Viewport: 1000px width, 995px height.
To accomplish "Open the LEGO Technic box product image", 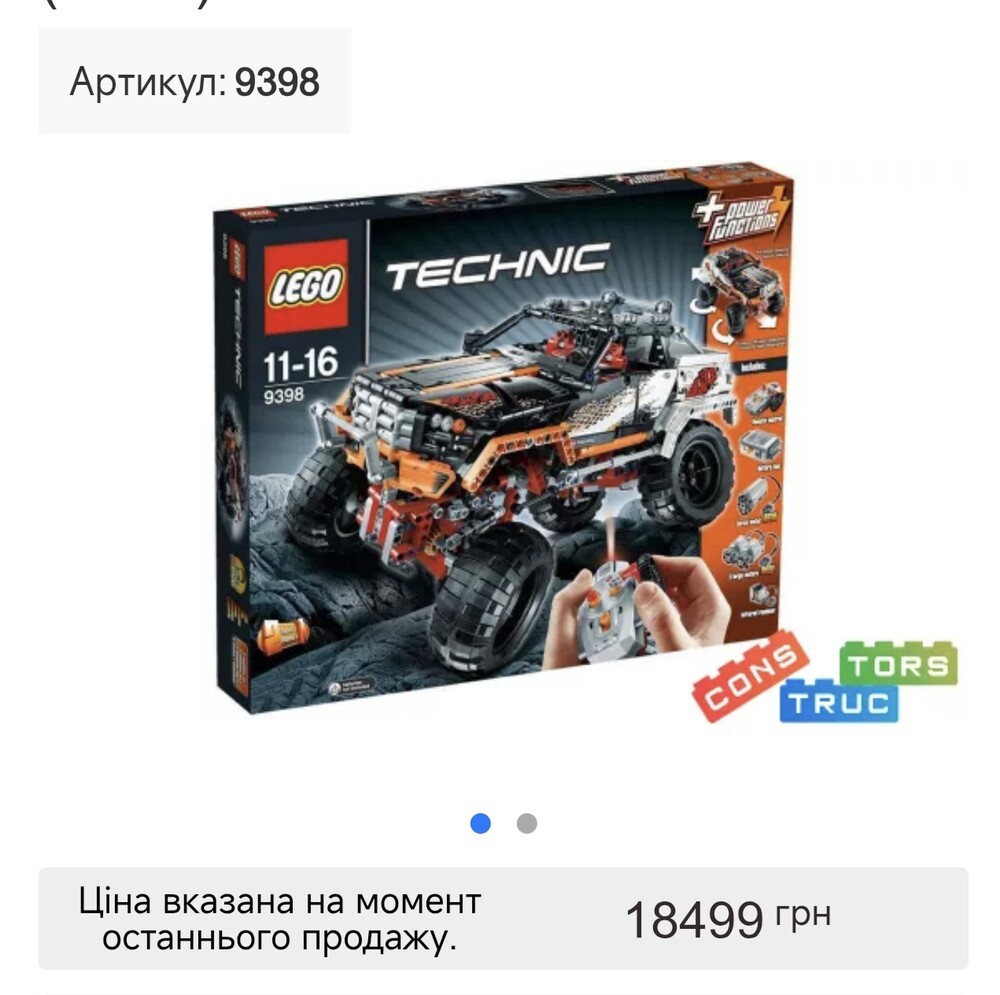I will tap(503, 438).
